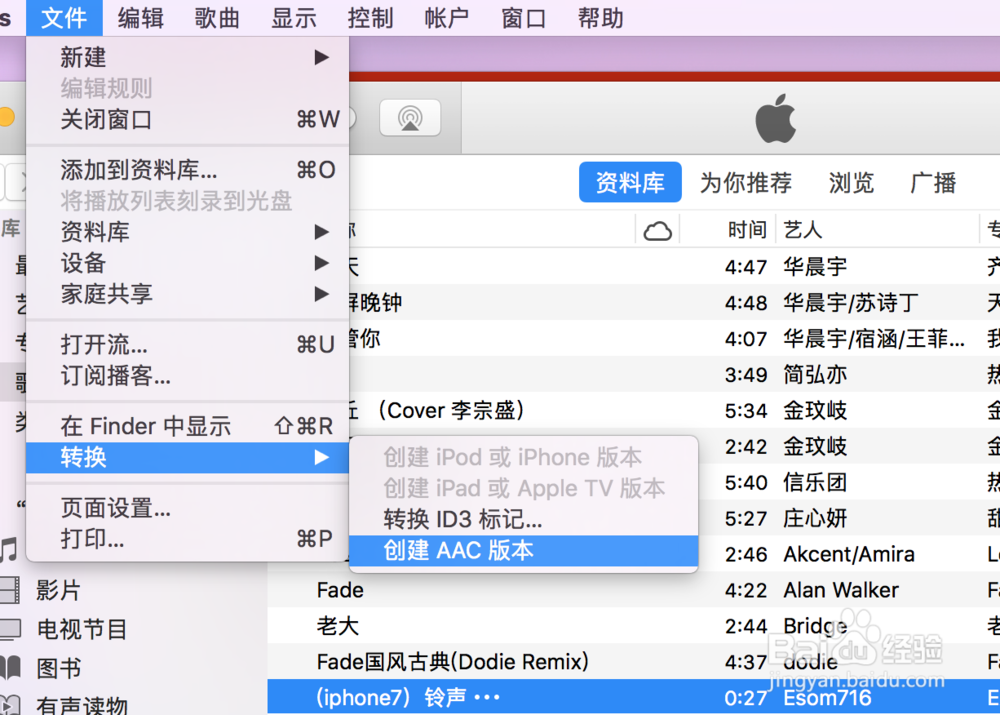Open the 控制 menu
Screen dimensions: 1000x715
(x=370, y=18)
